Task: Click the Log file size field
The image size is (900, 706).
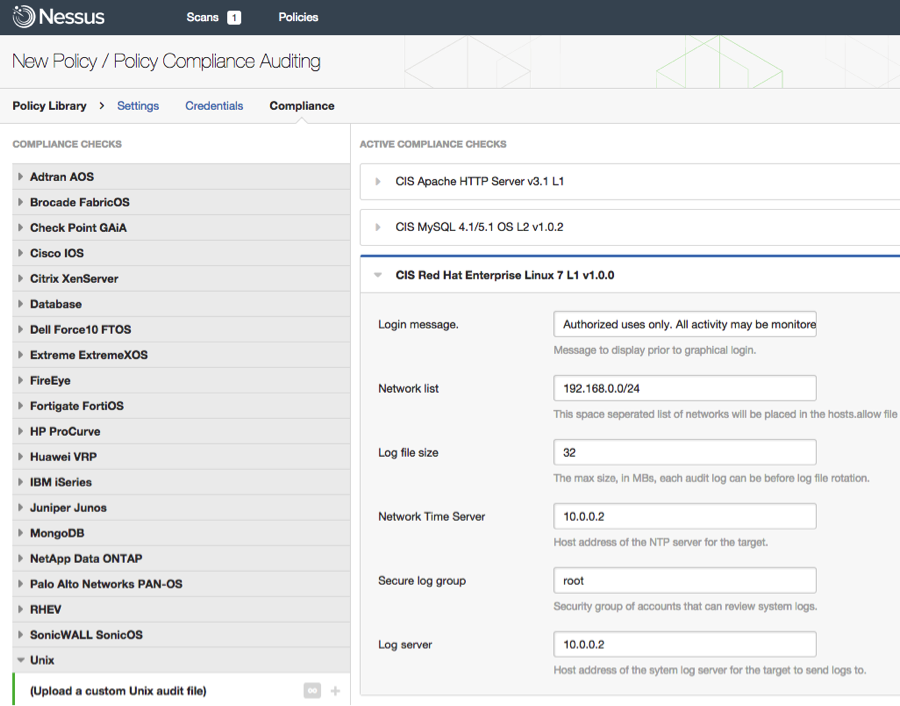Action: click(x=685, y=452)
